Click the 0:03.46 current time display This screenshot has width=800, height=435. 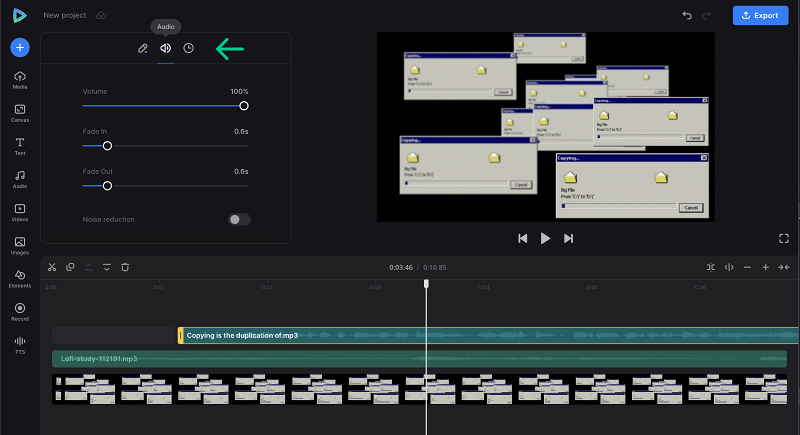pos(401,268)
